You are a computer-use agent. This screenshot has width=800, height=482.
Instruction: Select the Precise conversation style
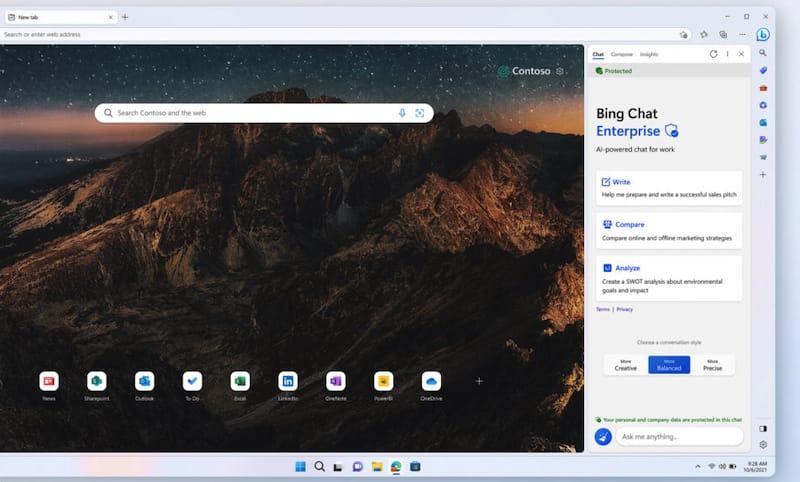pos(712,365)
